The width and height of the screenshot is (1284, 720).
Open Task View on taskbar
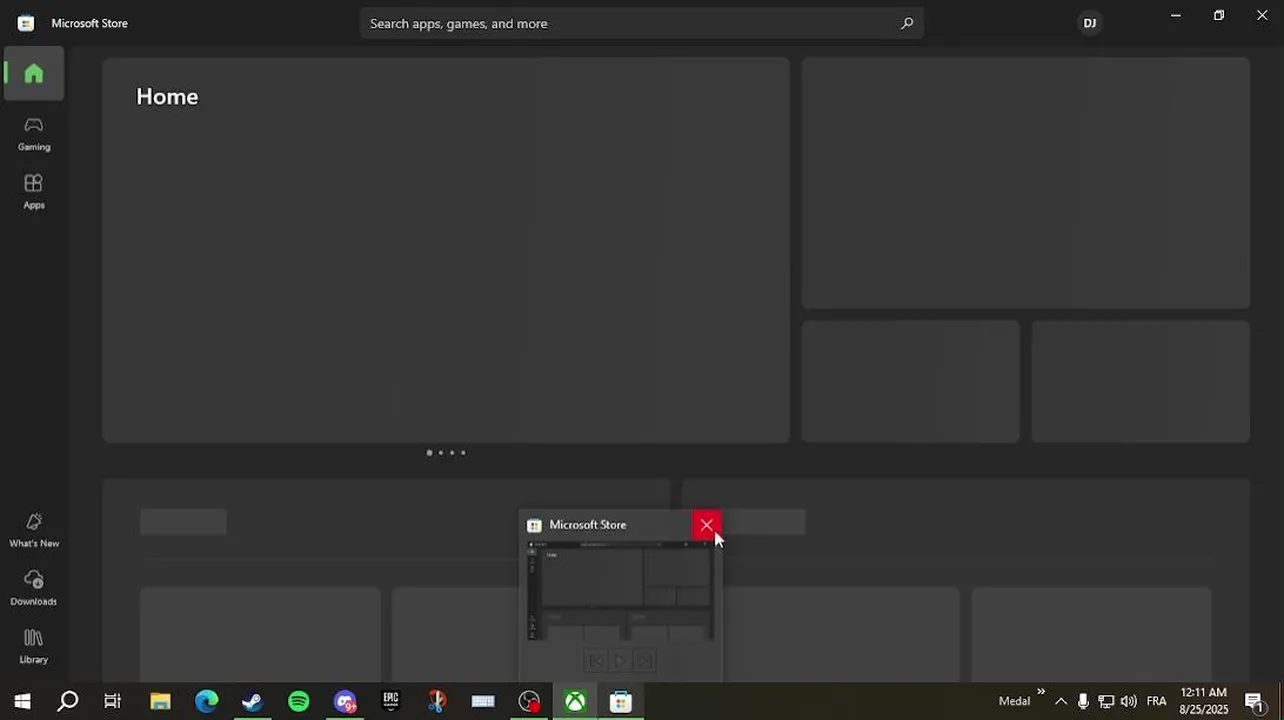pos(112,702)
